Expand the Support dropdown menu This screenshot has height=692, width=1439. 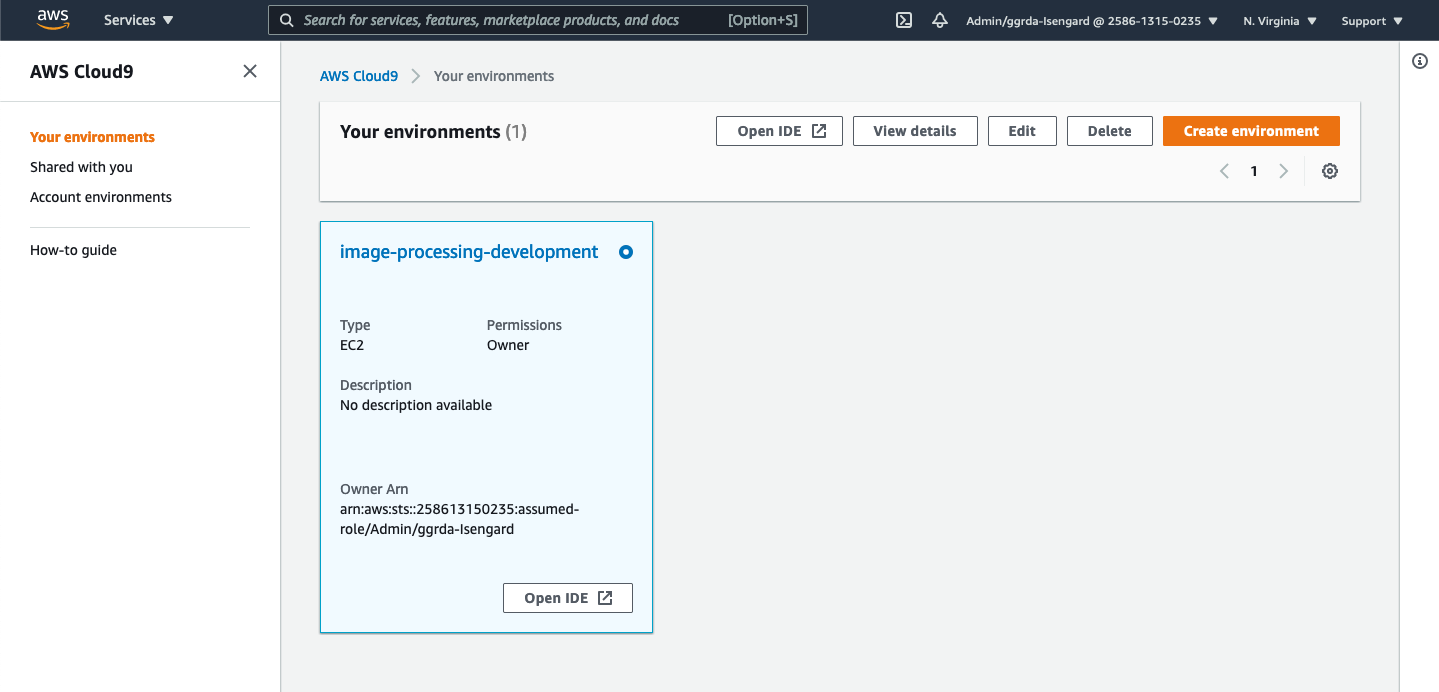[1371, 20]
